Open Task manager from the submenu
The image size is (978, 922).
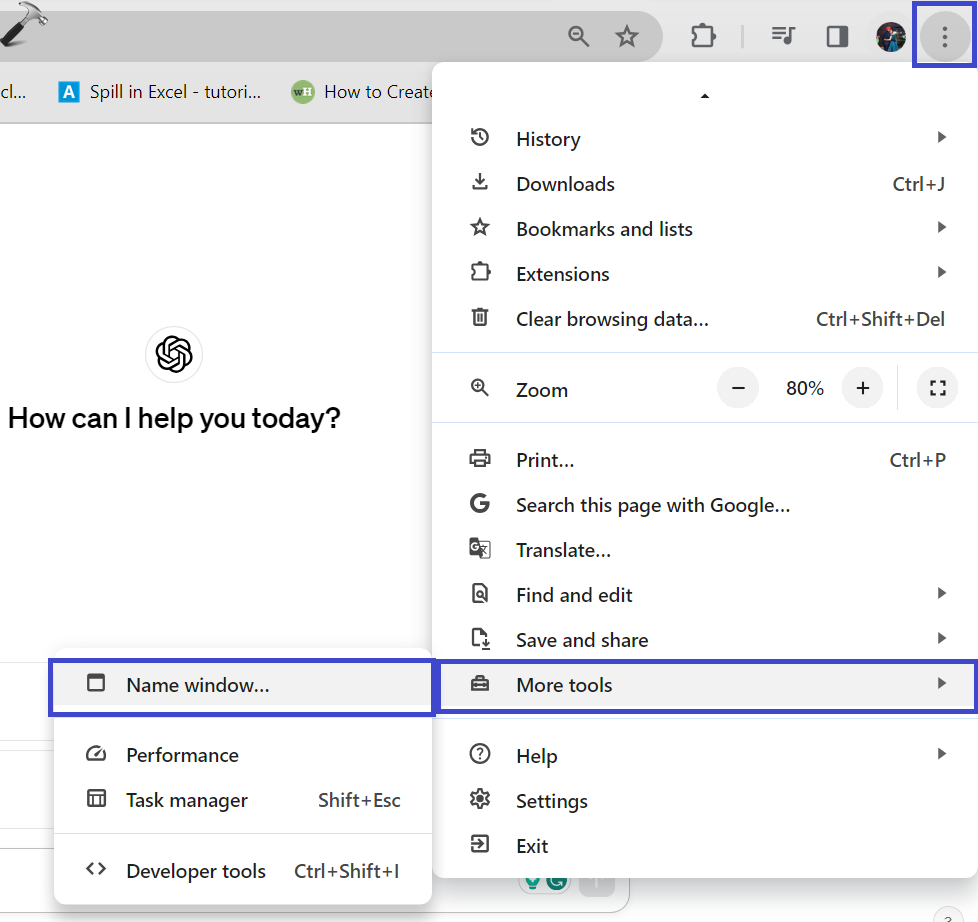click(x=187, y=800)
